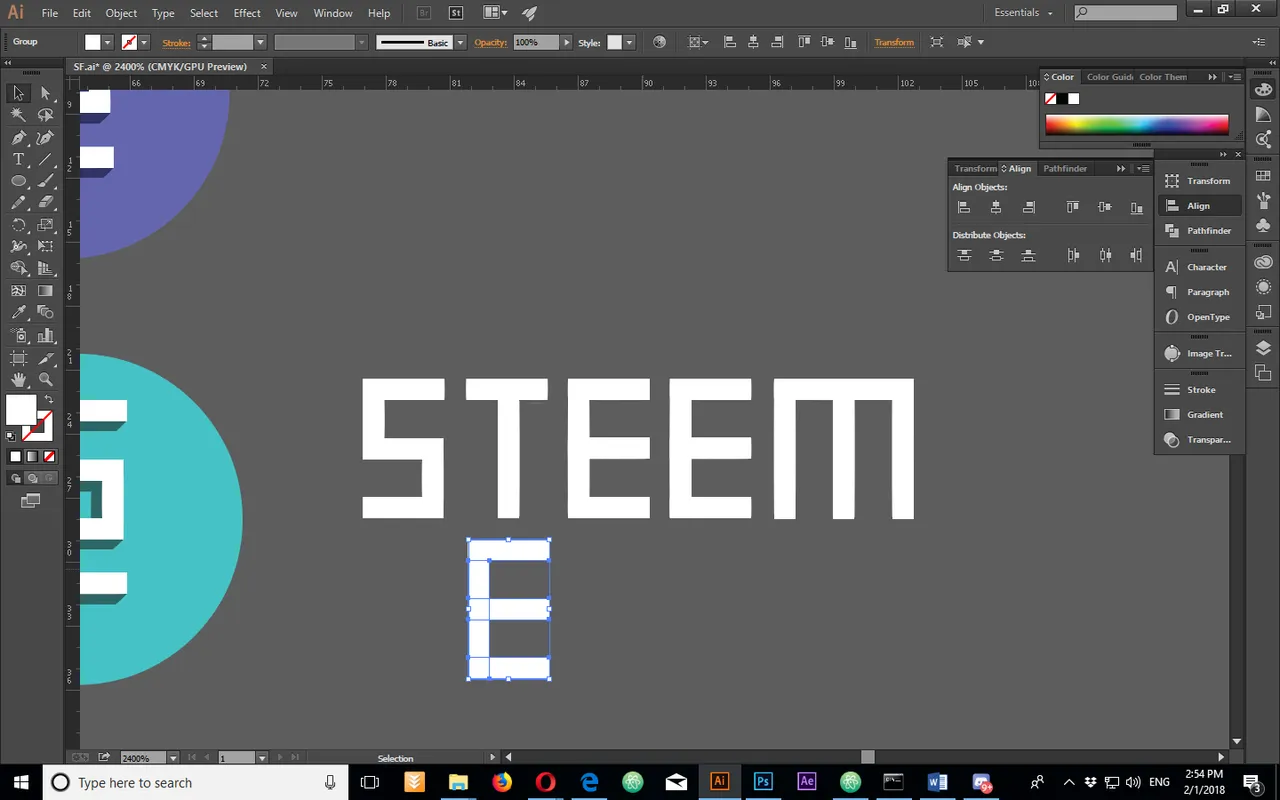Open the Align panel flyout menu
The width and height of the screenshot is (1280, 800).
click(1143, 168)
